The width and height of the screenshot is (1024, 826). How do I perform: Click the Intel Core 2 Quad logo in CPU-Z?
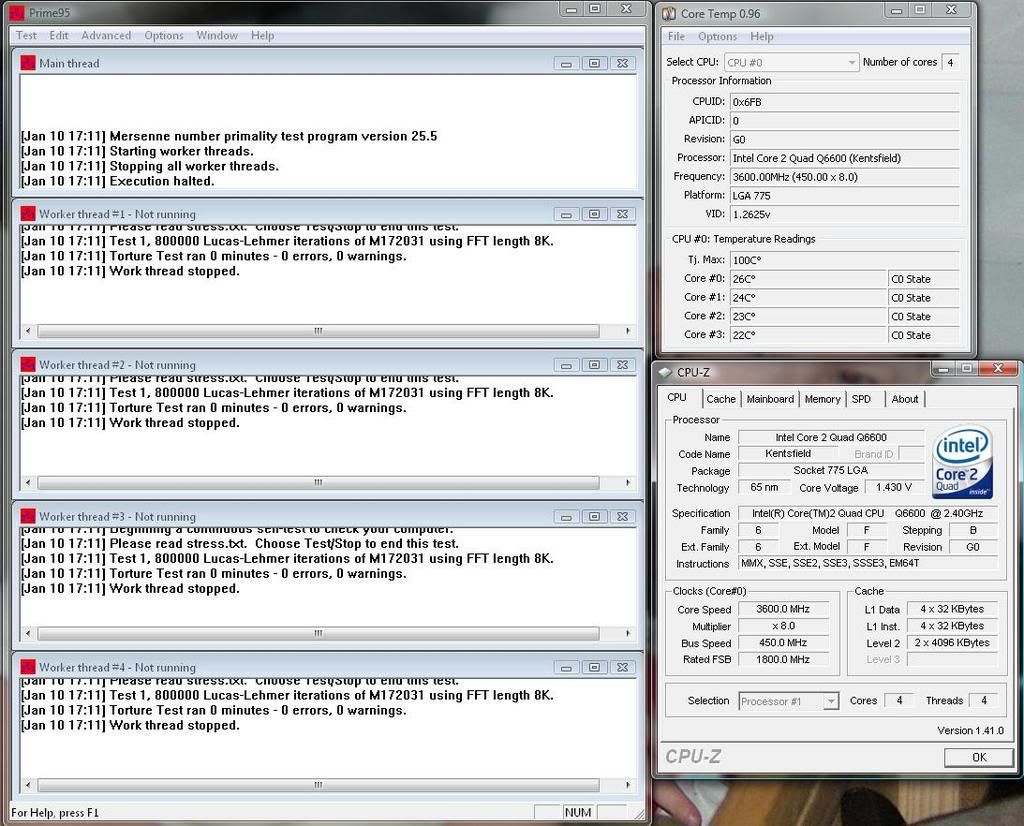tap(963, 462)
